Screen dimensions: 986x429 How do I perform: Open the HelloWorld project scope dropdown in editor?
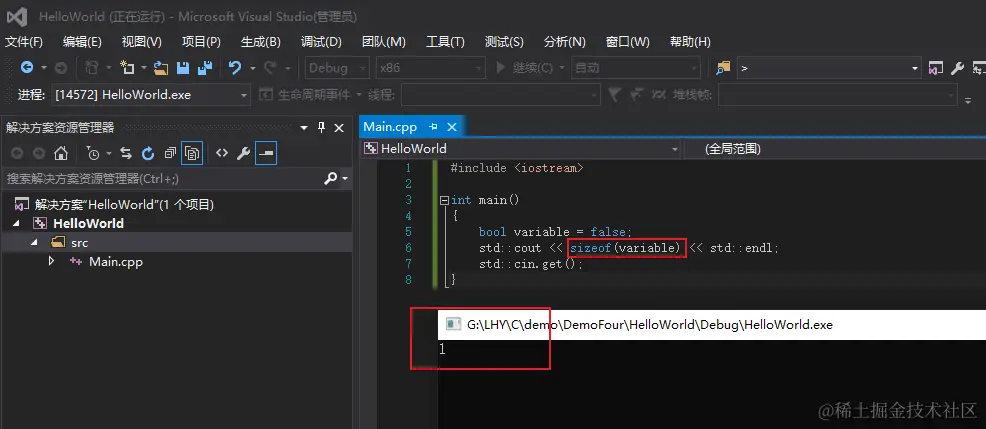click(521, 148)
